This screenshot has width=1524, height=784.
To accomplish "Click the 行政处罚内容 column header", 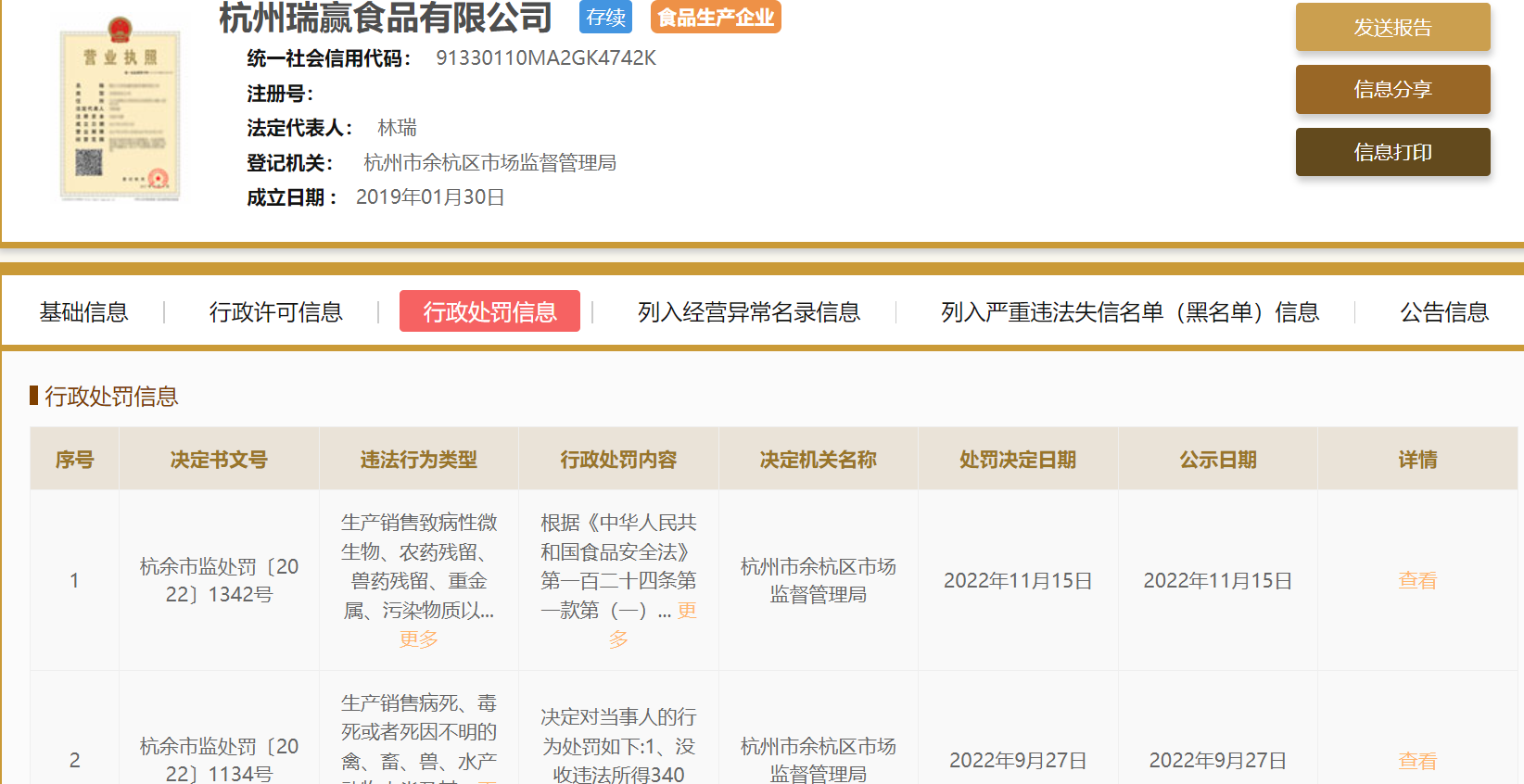I will 618,459.
